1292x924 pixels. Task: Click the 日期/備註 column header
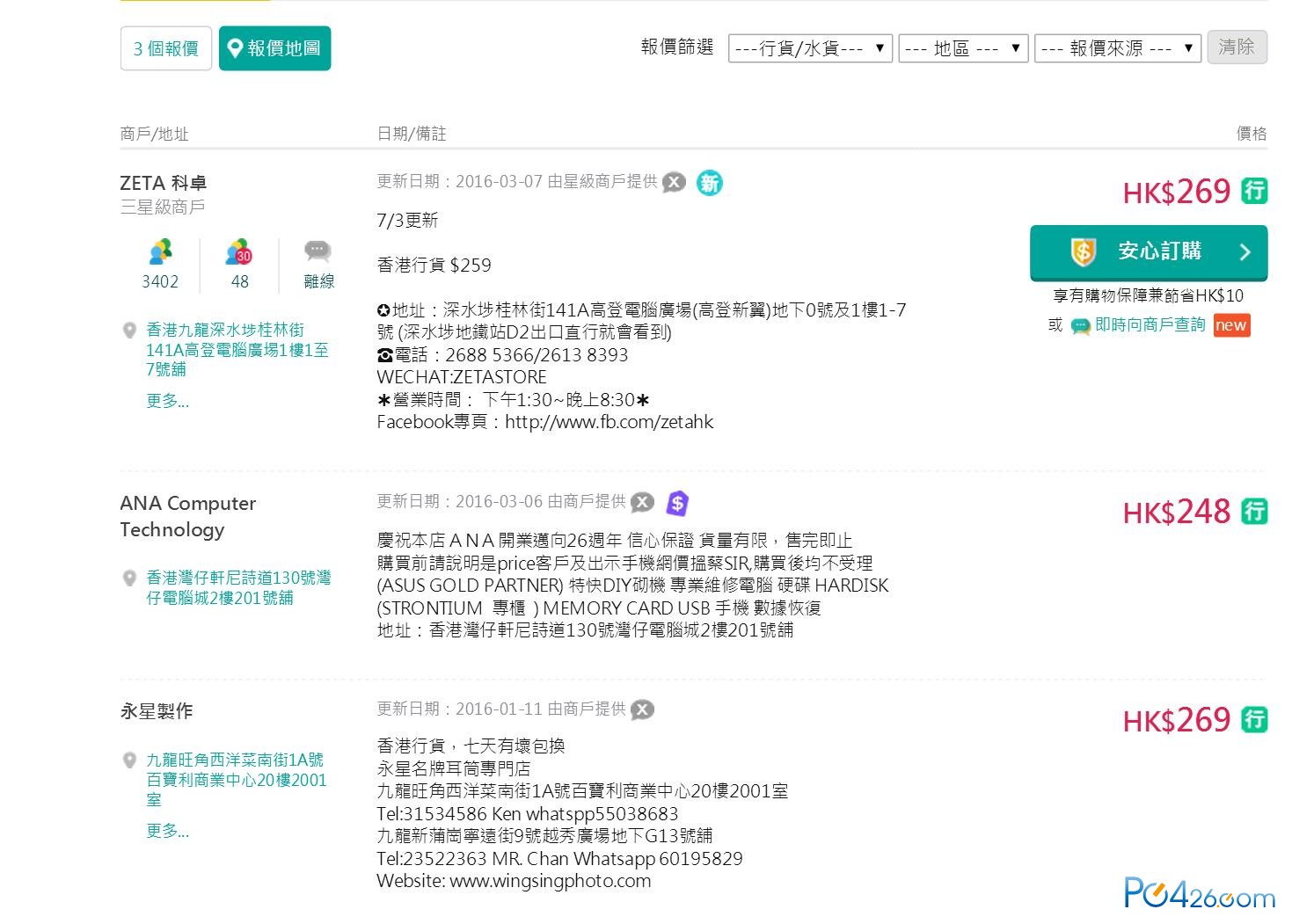pyautogui.click(x=412, y=134)
